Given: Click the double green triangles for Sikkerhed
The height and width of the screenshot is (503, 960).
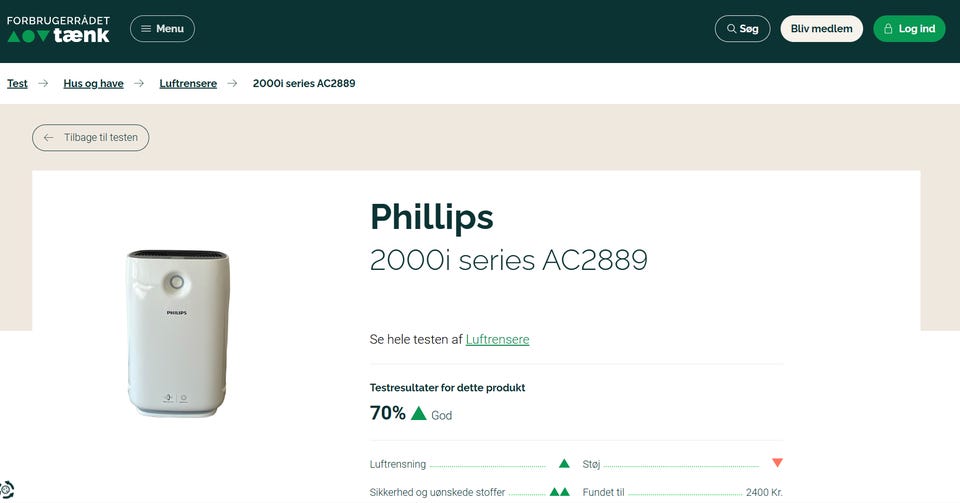Looking at the screenshot, I should [559, 492].
